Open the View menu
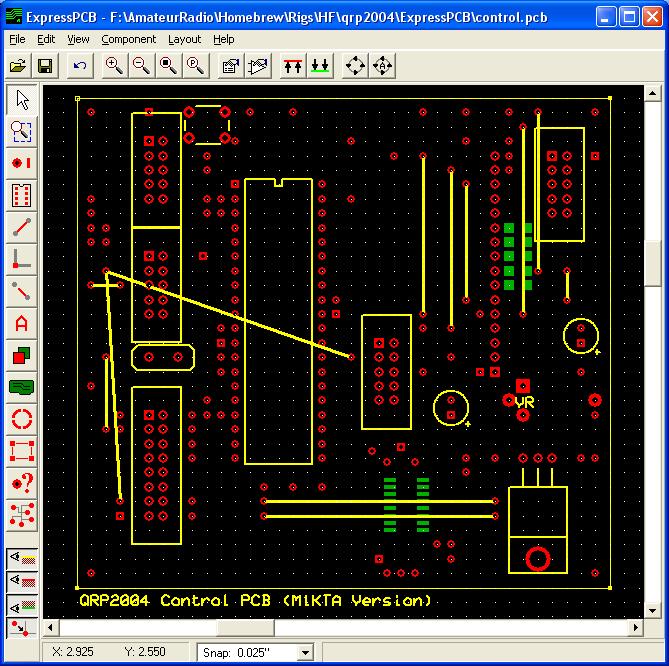 click(x=78, y=39)
